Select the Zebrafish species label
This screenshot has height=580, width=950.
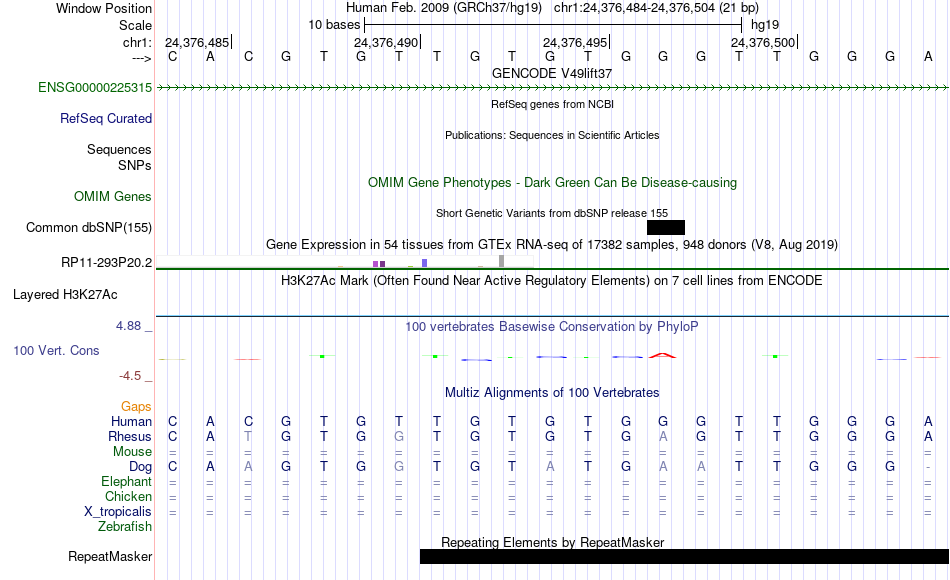(x=125, y=526)
